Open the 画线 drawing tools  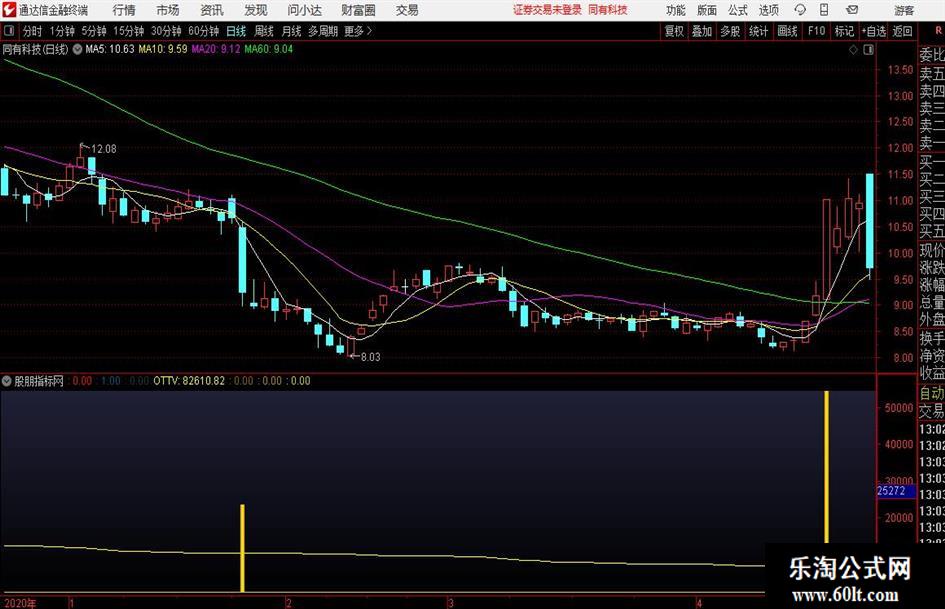point(787,31)
